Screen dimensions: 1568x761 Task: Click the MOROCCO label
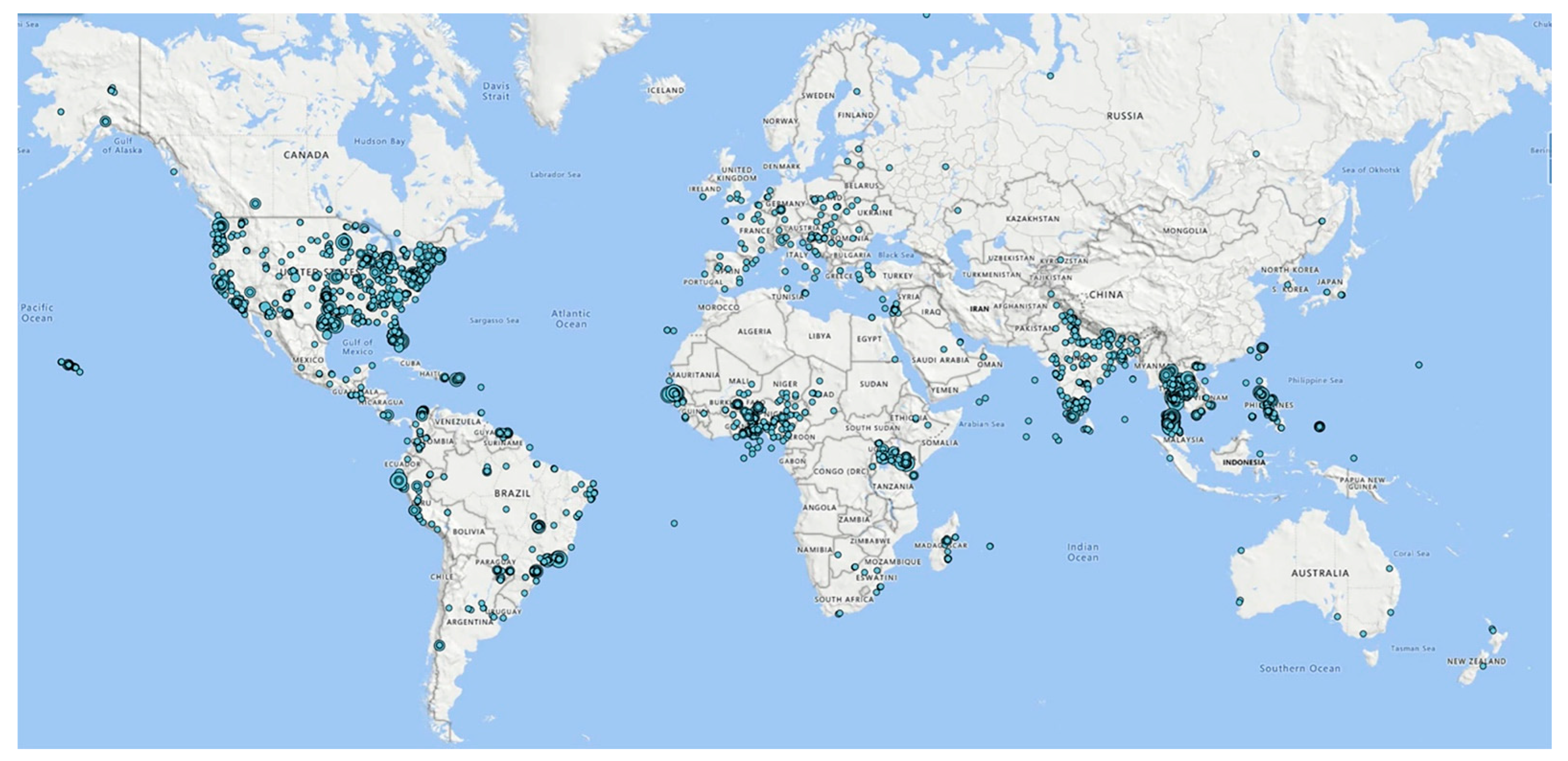[718, 307]
